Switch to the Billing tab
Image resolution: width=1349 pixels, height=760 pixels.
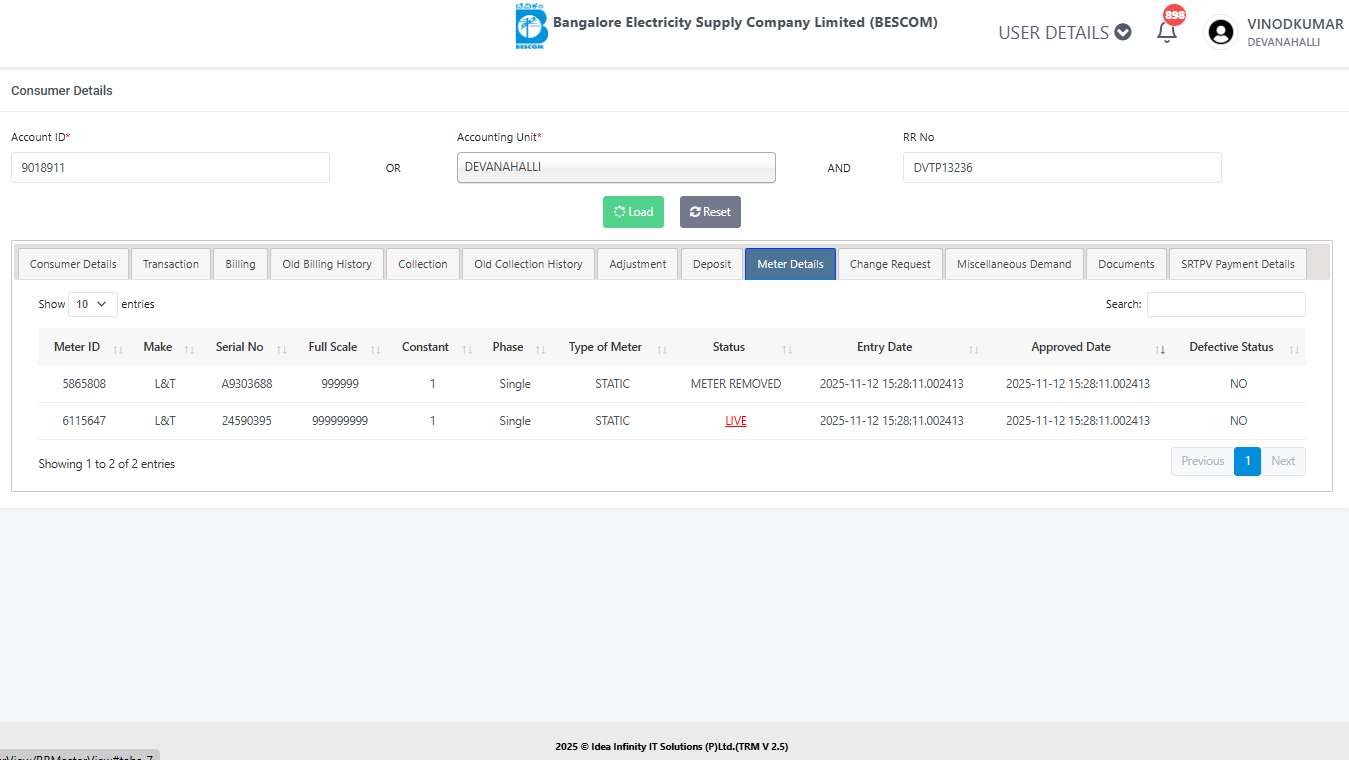[x=240, y=264]
